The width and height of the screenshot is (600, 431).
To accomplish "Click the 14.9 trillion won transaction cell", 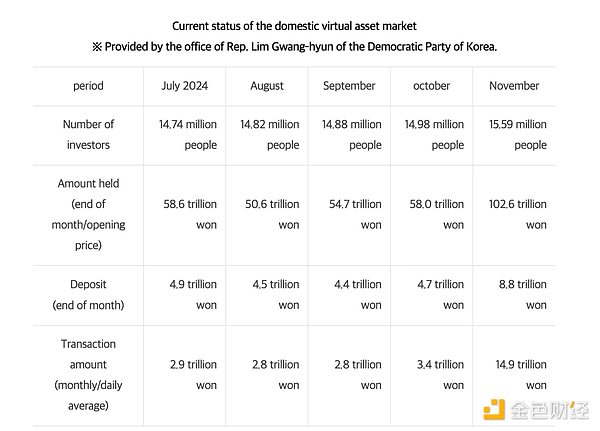I will (x=516, y=374).
